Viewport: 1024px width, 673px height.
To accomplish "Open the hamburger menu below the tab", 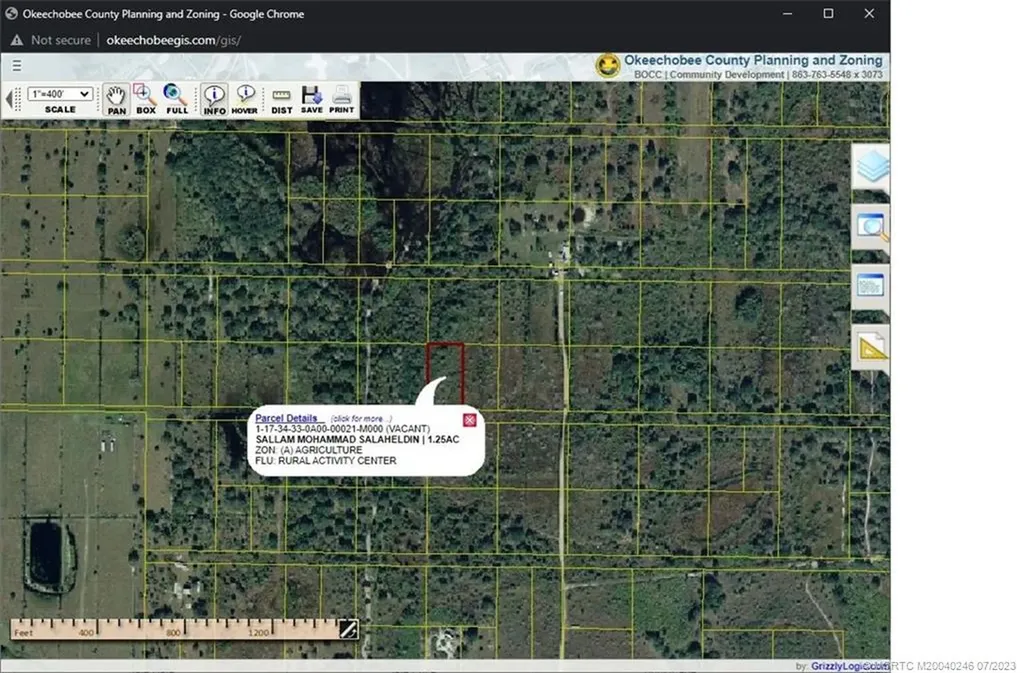I will 16,65.
